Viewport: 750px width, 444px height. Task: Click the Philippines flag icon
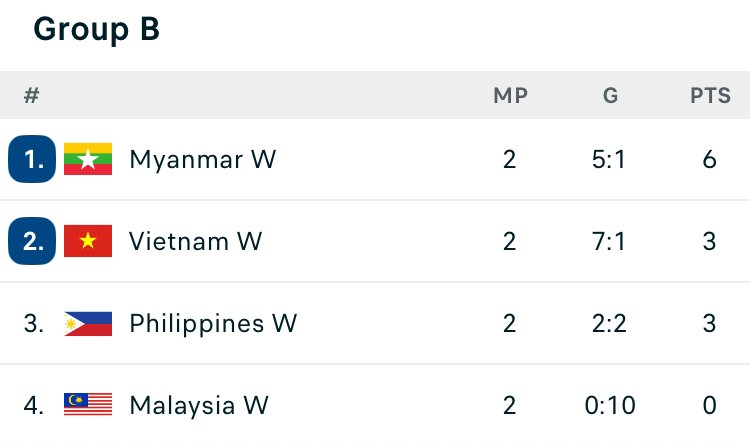tap(87, 323)
